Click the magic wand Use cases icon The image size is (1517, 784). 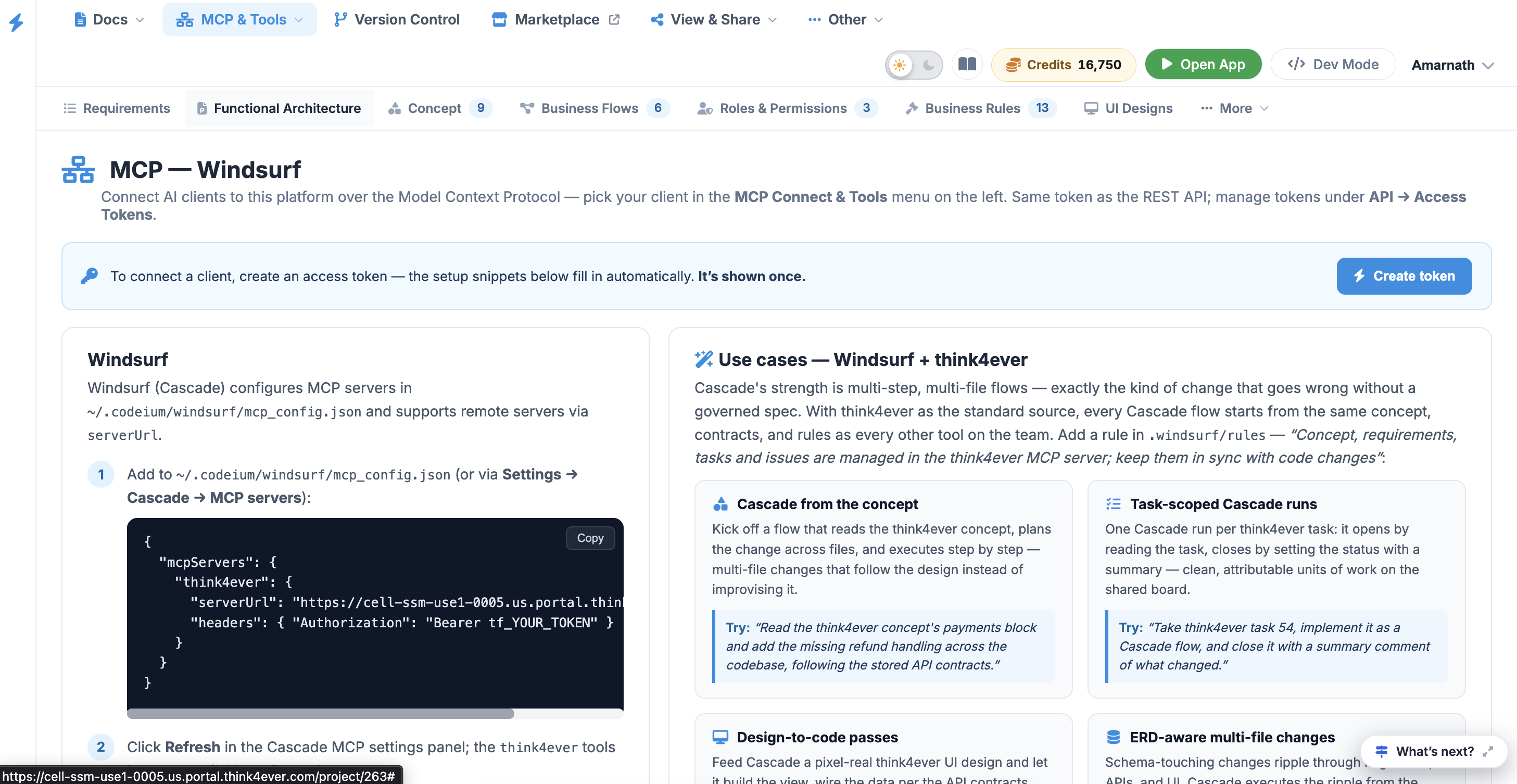[704, 359]
